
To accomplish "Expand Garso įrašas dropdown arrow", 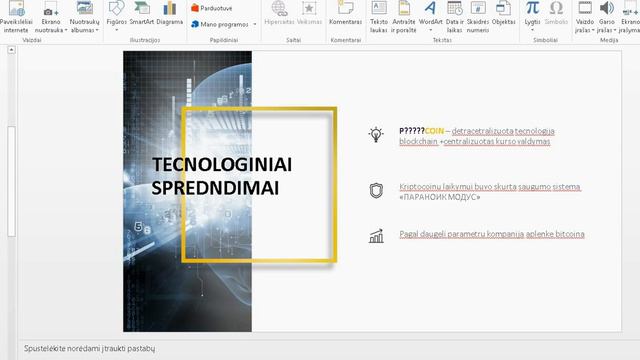I will coord(615,30).
